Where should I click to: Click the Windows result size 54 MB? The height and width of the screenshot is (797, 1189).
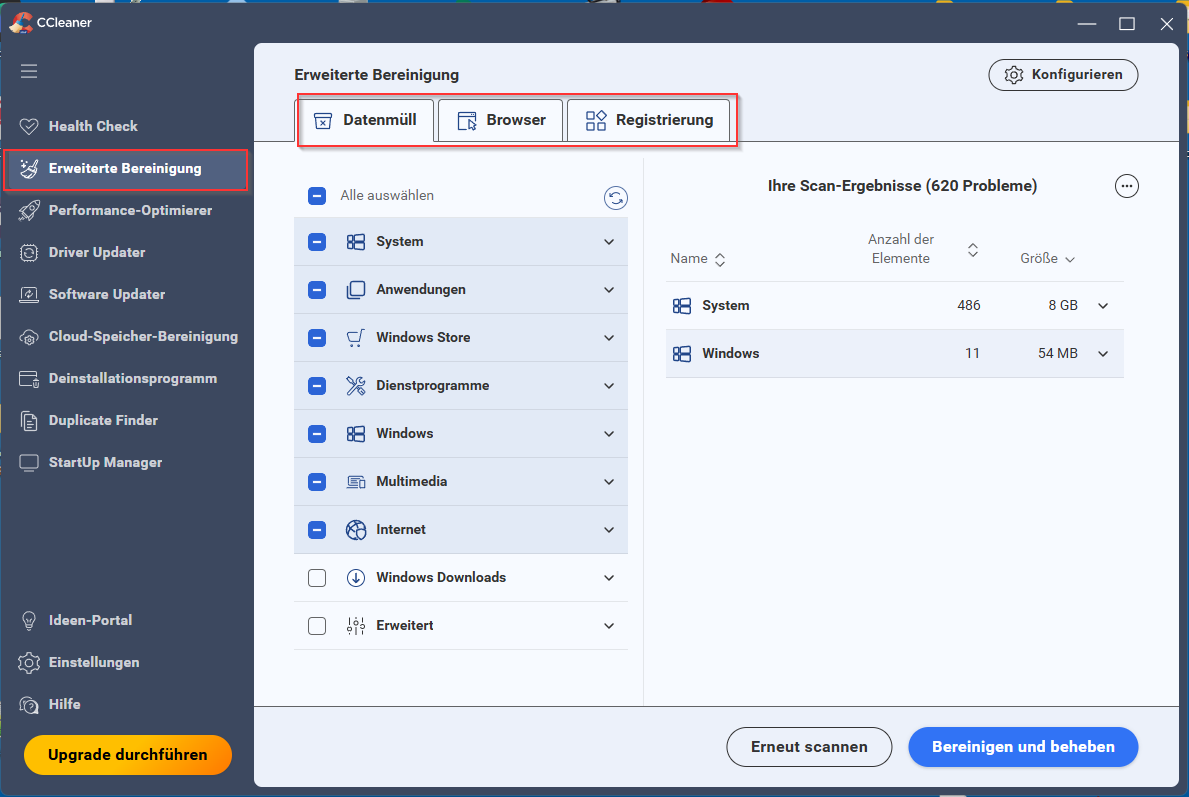click(x=1057, y=353)
